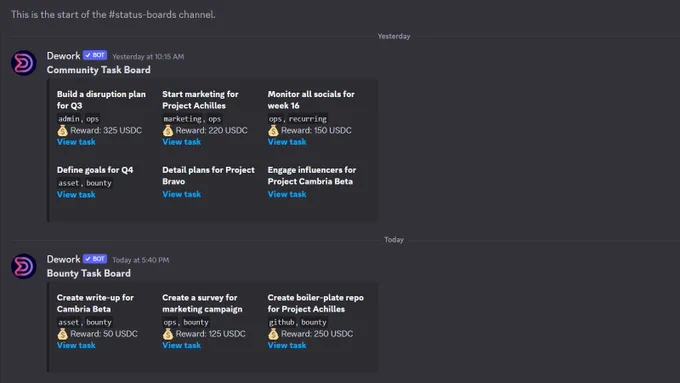Image resolution: width=680 pixels, height=383 pixels.
Task: Open View task for Monitor all socials week 16
Action: point(287,142)
